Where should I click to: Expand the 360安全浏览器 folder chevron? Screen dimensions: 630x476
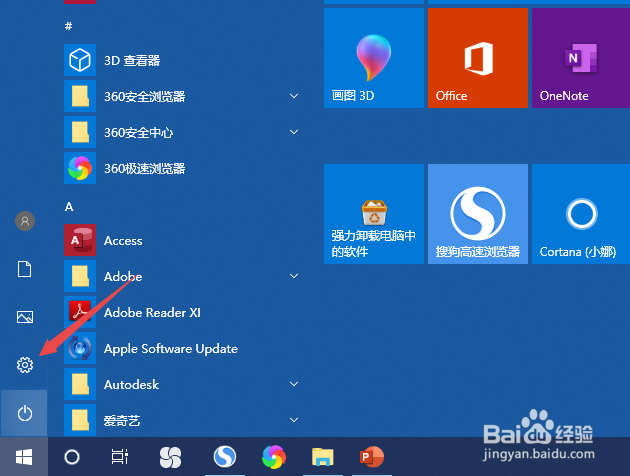[x=294, y=96]
